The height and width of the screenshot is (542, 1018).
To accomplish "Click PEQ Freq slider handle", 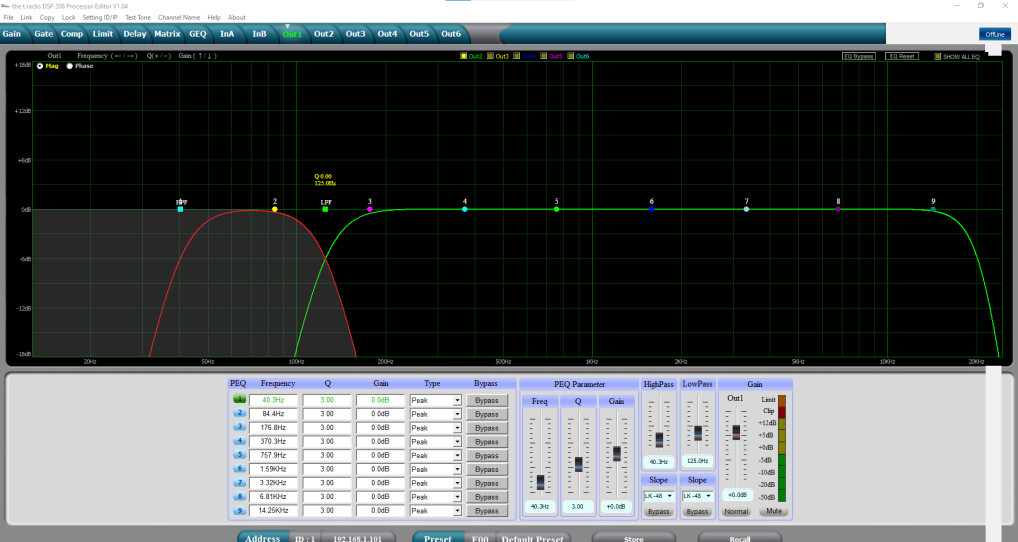I will pyautogui.click(x=540, y=482).
